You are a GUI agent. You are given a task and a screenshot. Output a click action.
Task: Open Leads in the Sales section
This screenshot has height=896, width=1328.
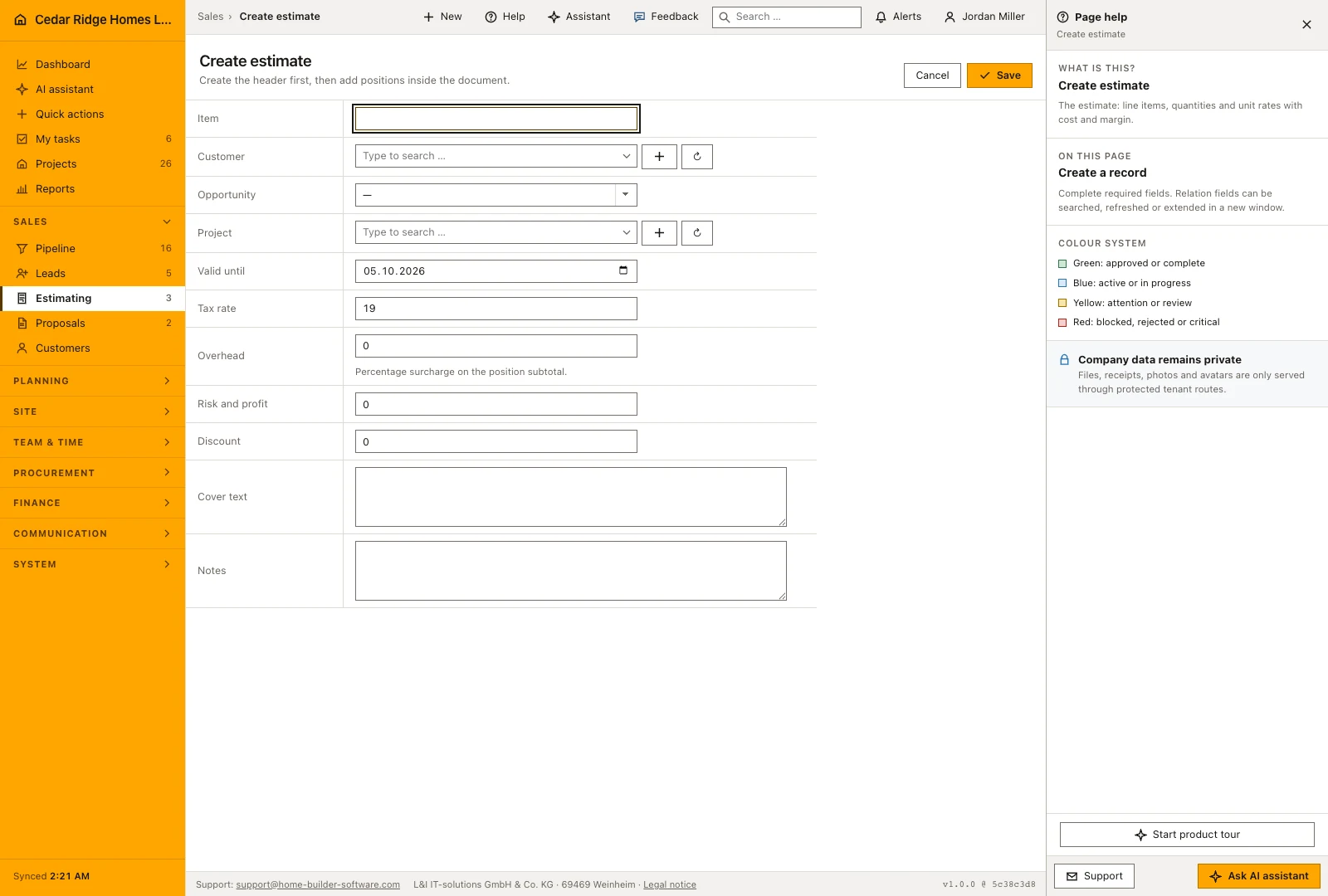coord(92,274)
